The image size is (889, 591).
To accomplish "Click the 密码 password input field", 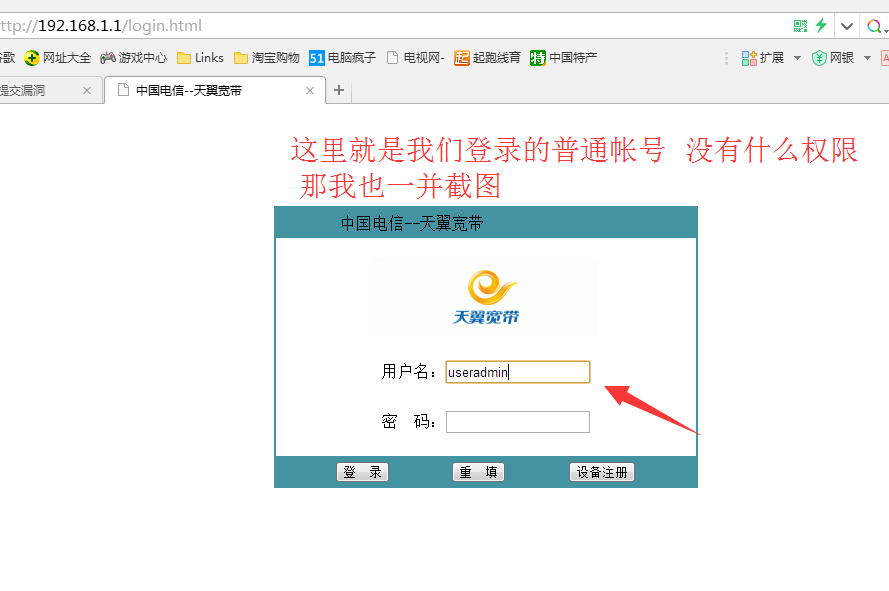I will pyautogui.click(x=518, y=422).
